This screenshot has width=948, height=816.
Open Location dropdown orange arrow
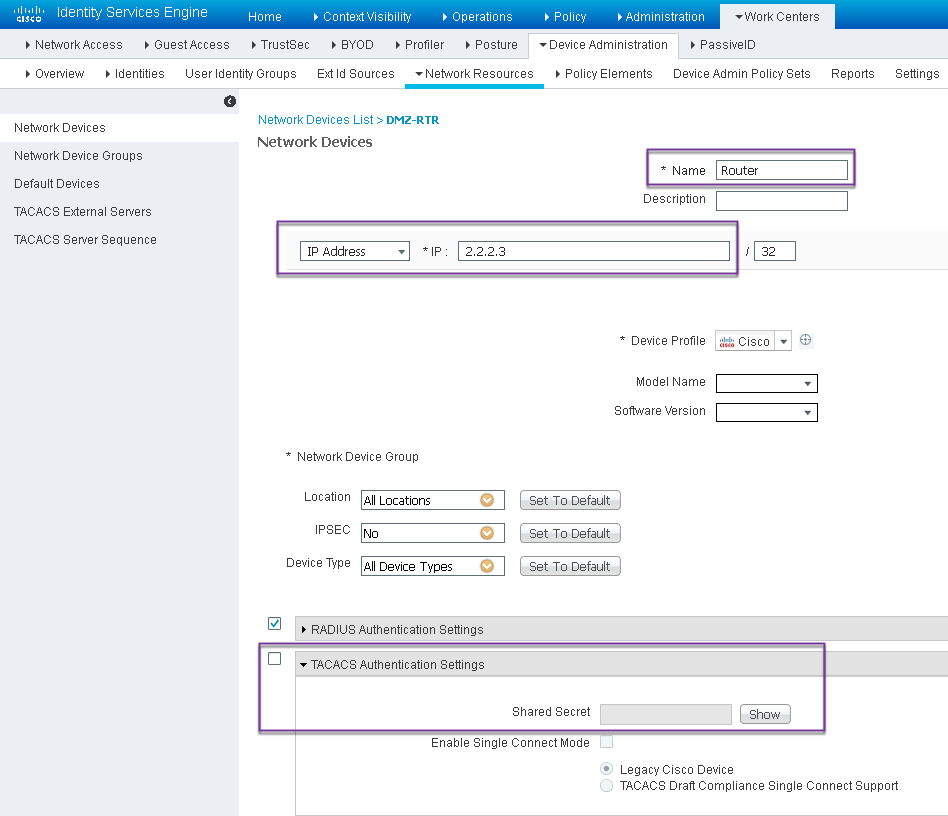click(487, 500)
